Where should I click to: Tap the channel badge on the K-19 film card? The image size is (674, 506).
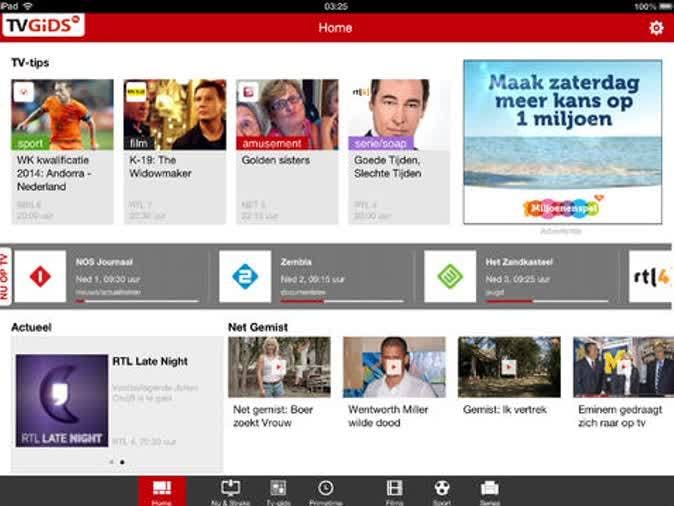pyautogui.click(x=136, y=92)
